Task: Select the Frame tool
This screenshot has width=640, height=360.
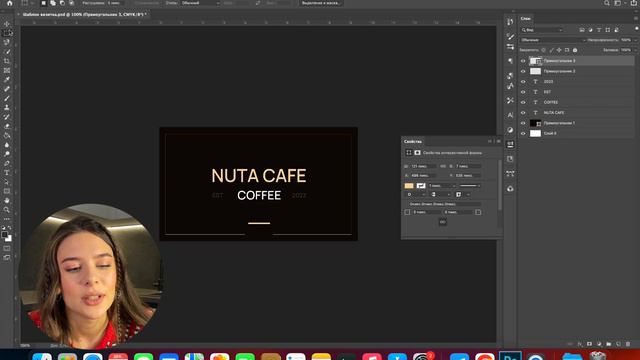Action: coord(7,71)
